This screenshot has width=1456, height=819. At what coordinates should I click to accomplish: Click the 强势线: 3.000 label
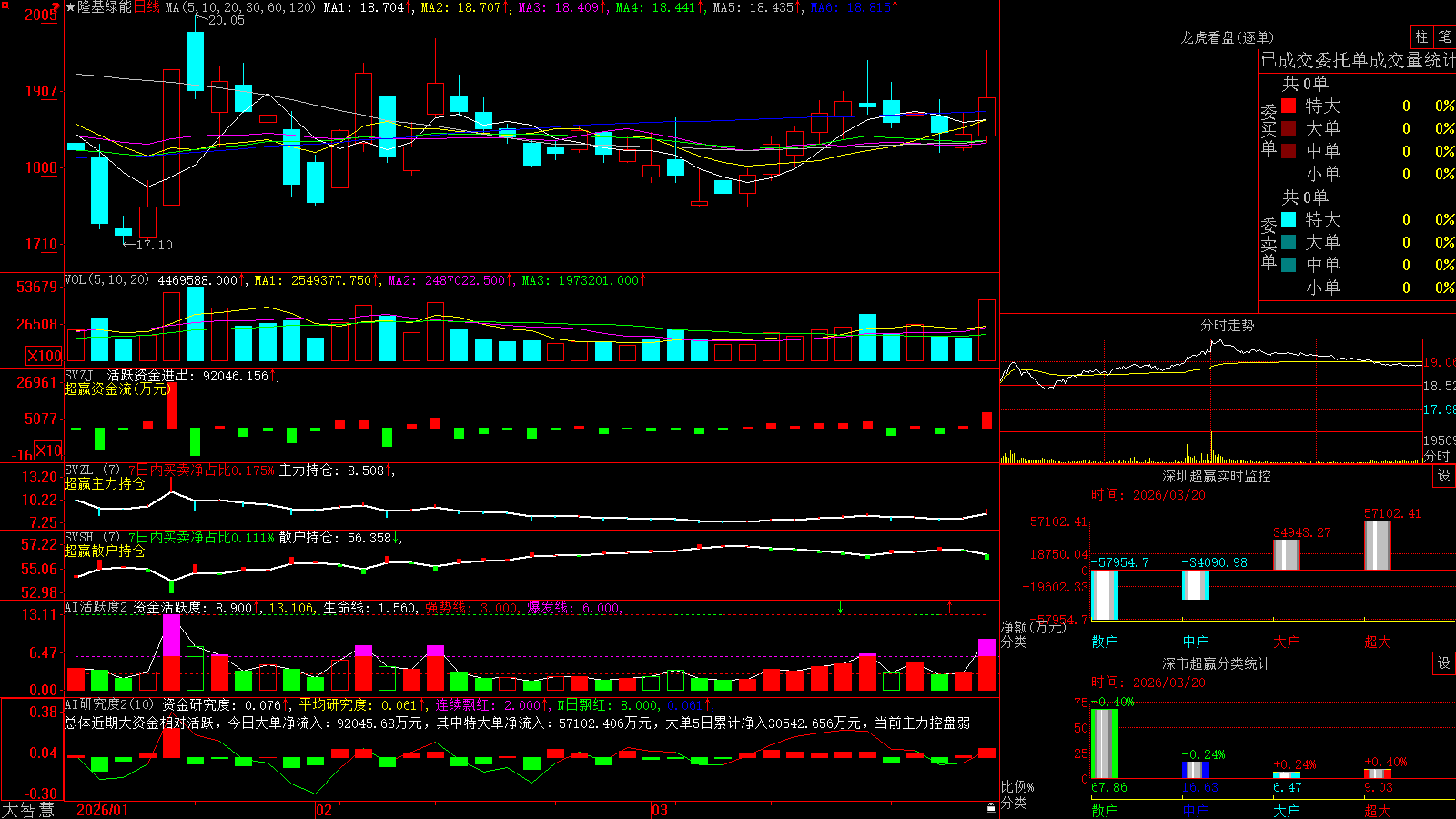[x=471, y=608]
